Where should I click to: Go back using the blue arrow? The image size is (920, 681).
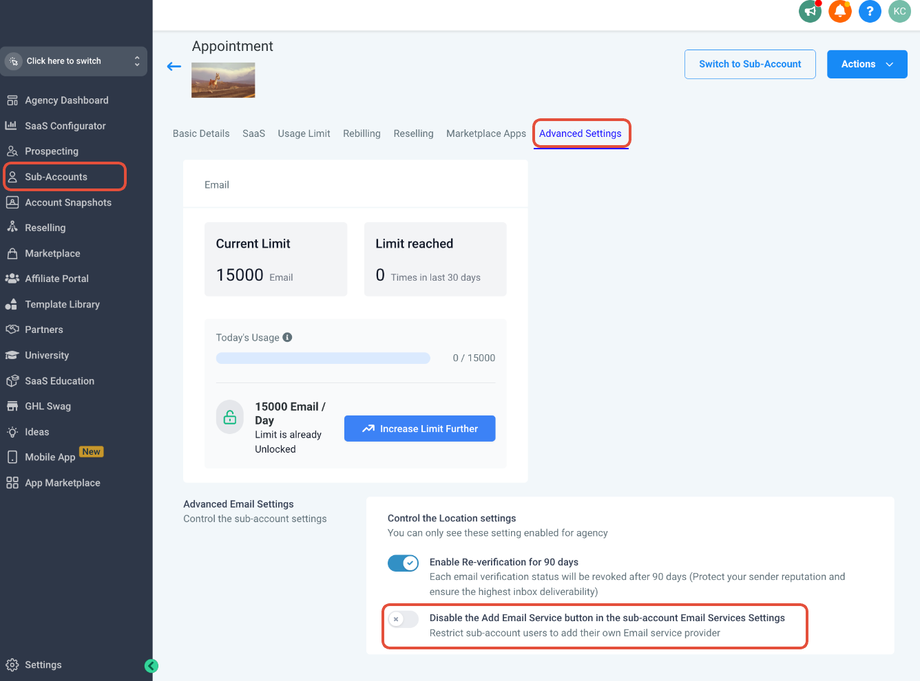pos(174,66)
